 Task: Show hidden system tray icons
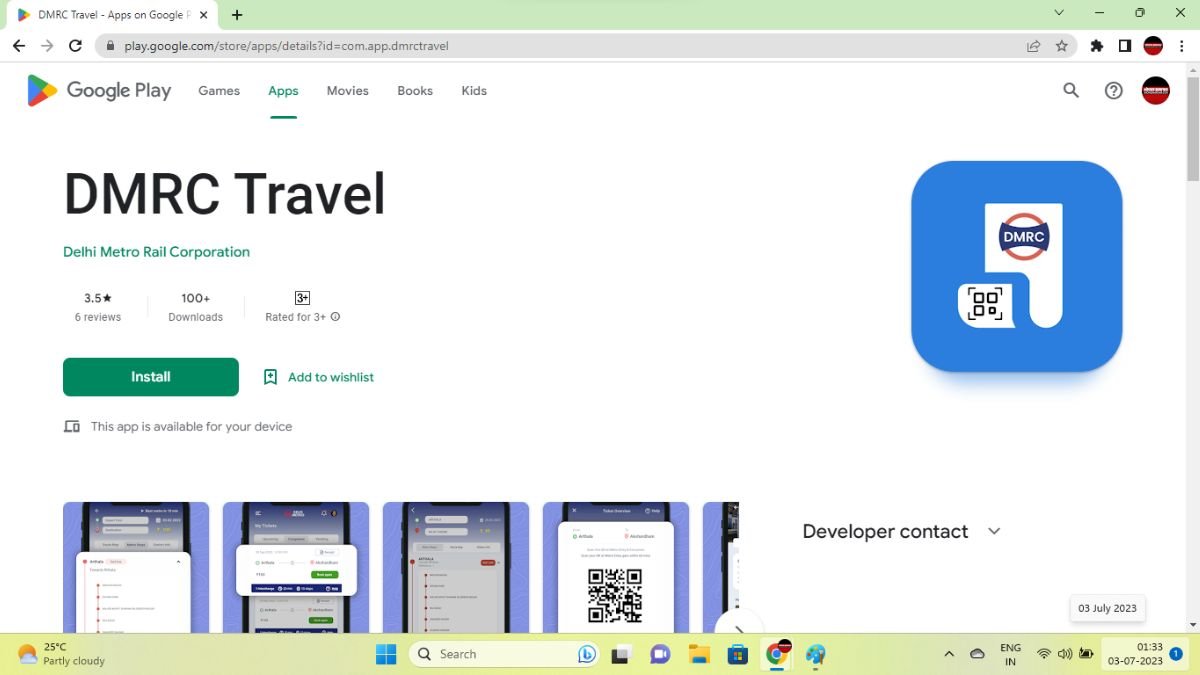pyautogui.click(x=948, y=654)
